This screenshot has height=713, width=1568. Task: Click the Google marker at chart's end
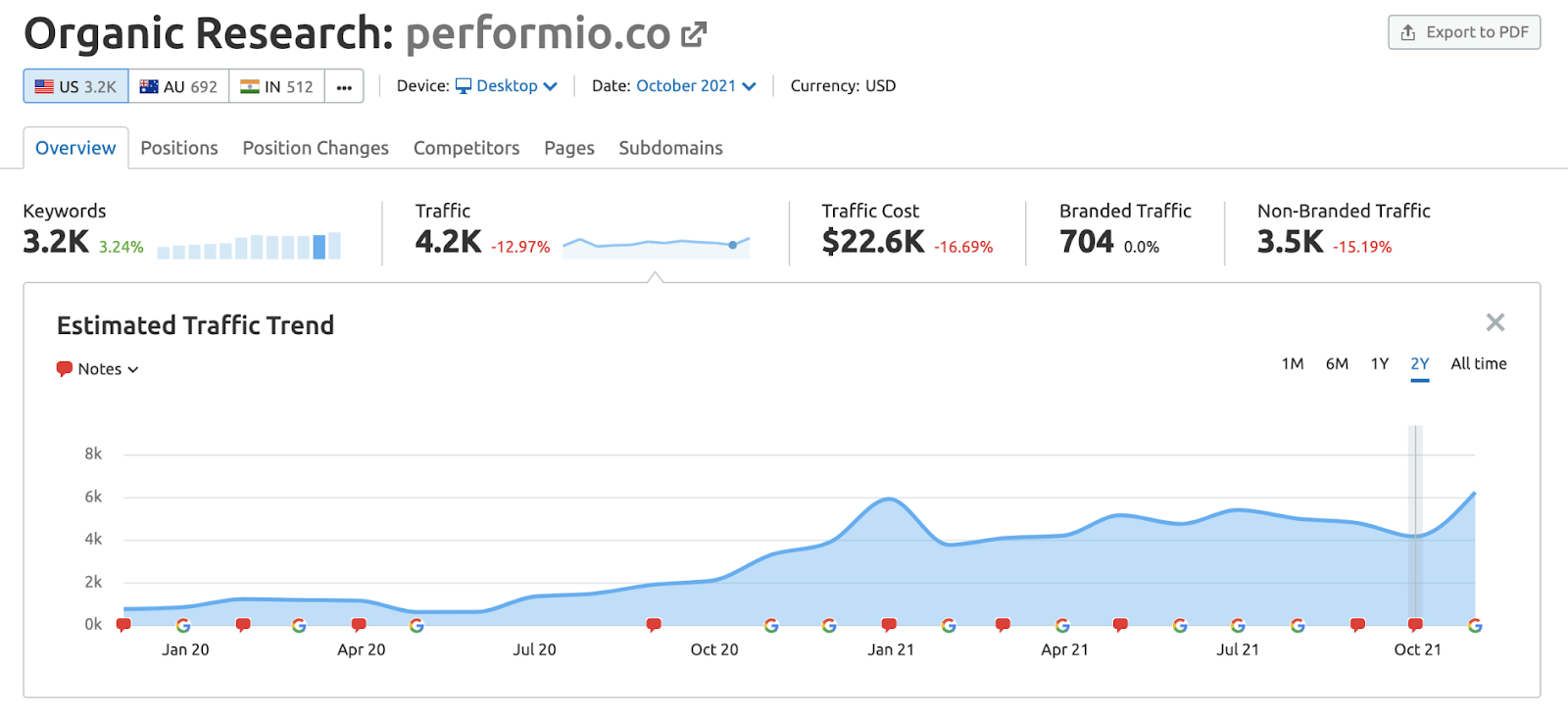click(x=1475, y=625)
